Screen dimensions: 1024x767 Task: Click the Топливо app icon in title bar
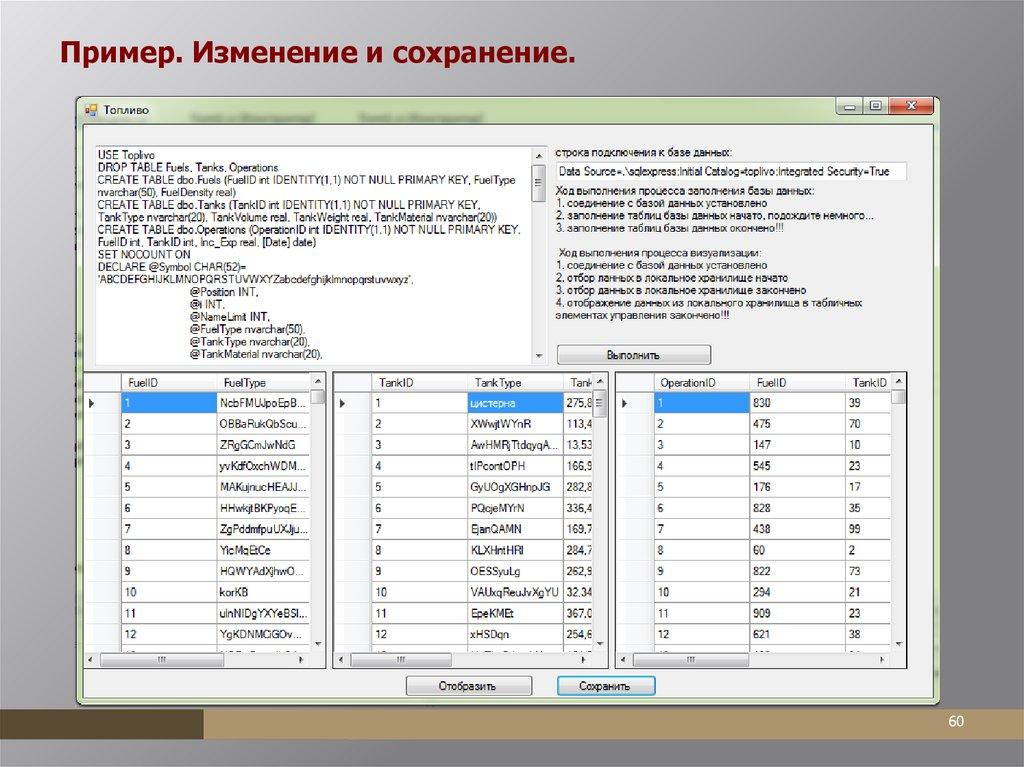[x=90, y=109]
